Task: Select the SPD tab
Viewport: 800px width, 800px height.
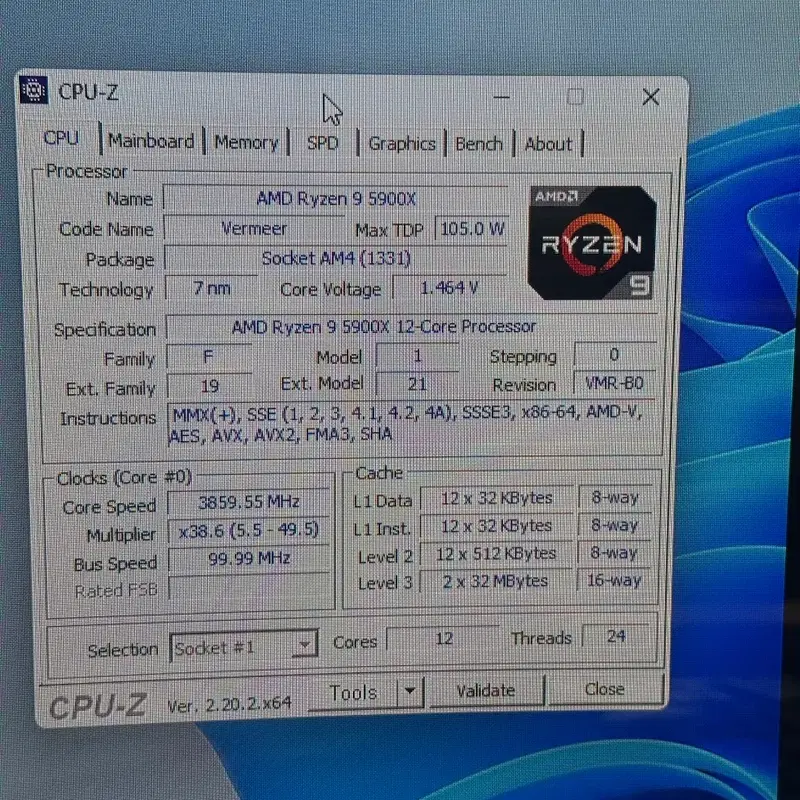Action: 322,143
